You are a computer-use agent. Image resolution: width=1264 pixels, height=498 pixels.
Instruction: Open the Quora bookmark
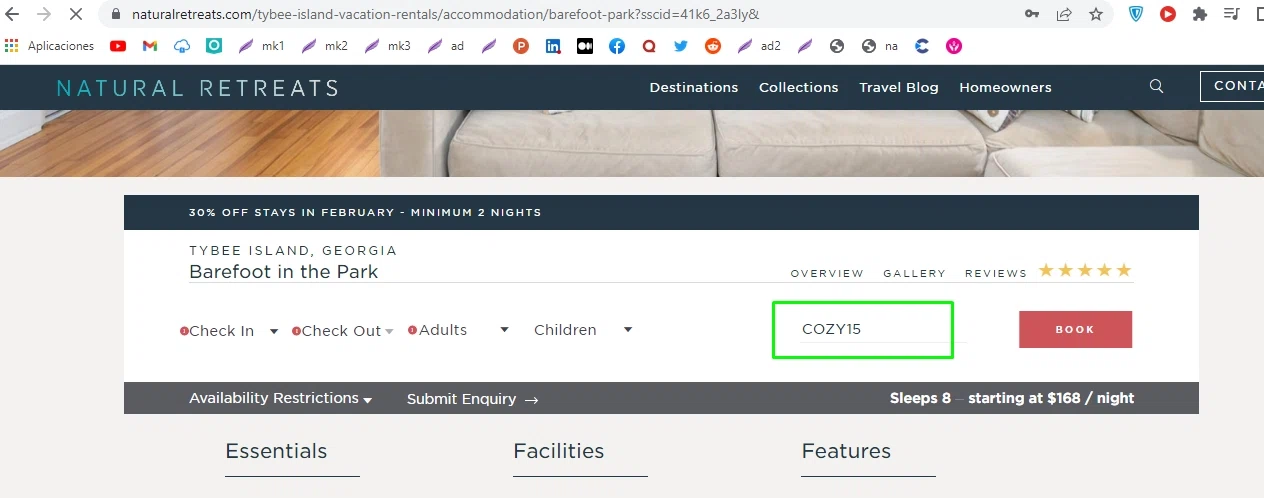[649, 46]
